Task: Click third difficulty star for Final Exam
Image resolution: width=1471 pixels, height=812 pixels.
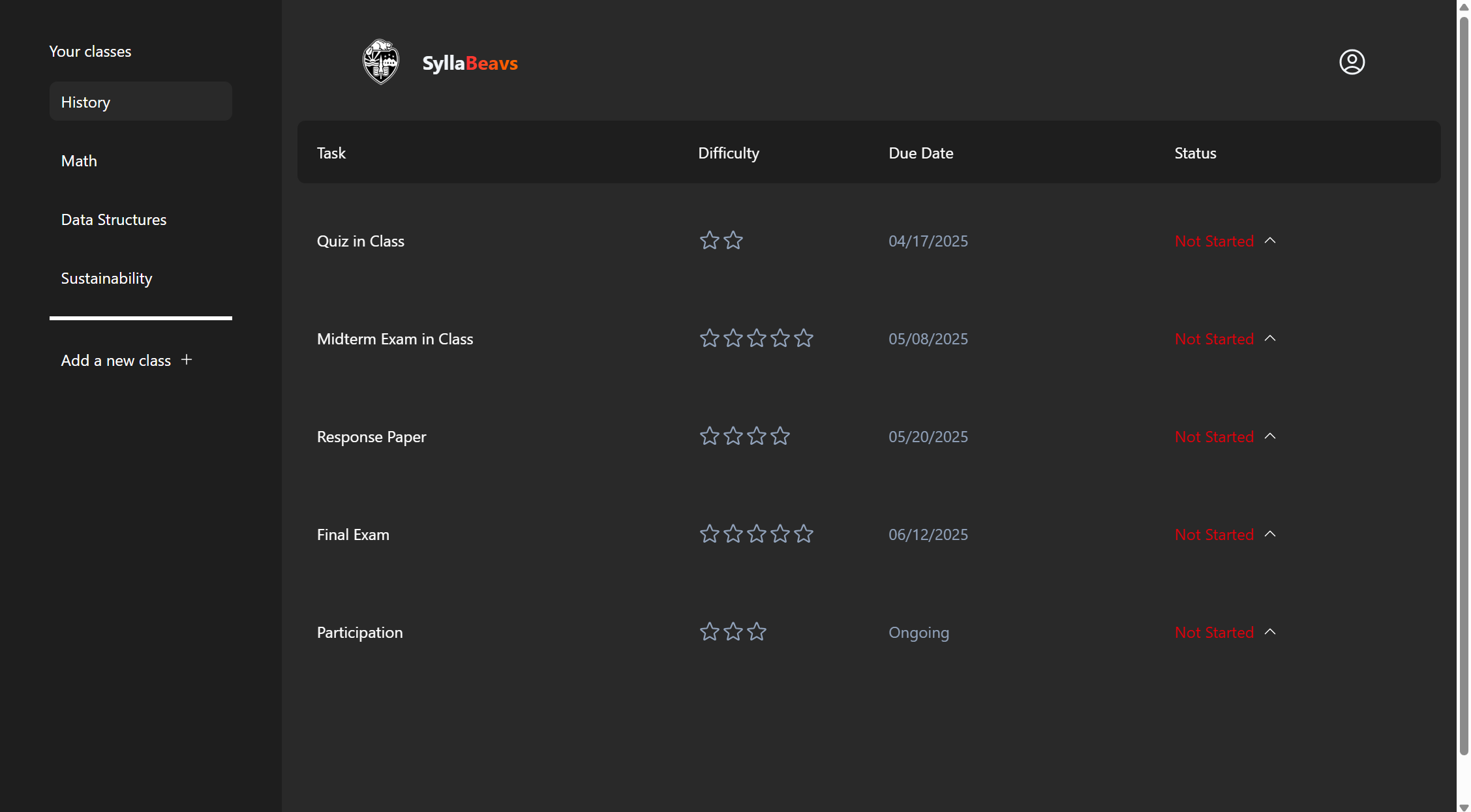Action: coord(757,534)
